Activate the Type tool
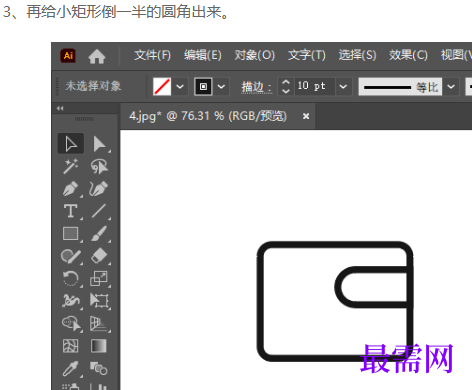Image resolution: width=472 pixels, height=390 pixels. coord(71,211)
